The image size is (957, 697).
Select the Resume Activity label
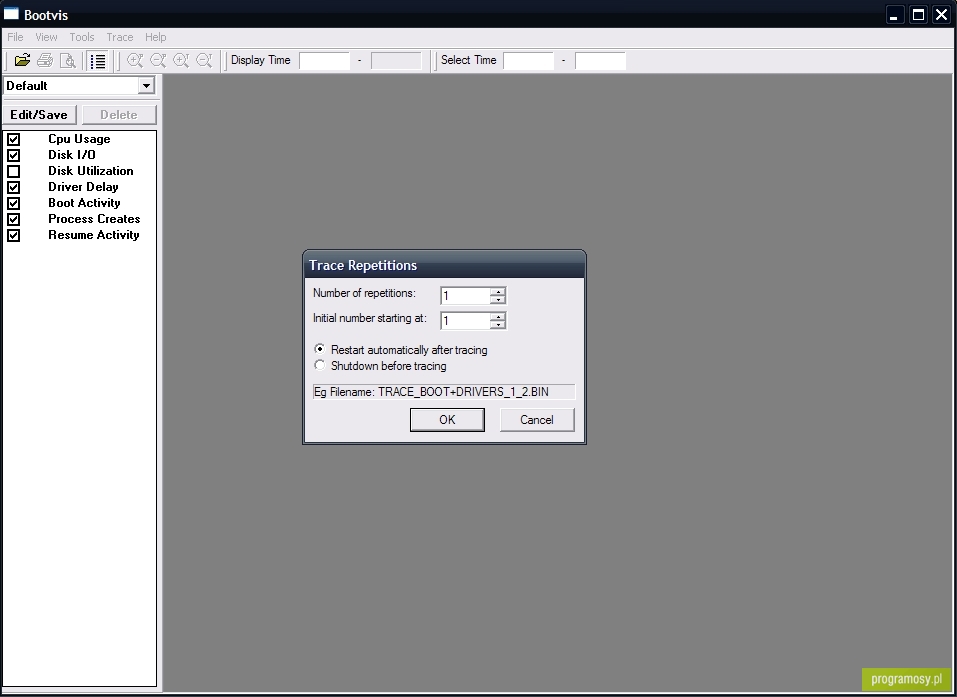click(94, 235)
